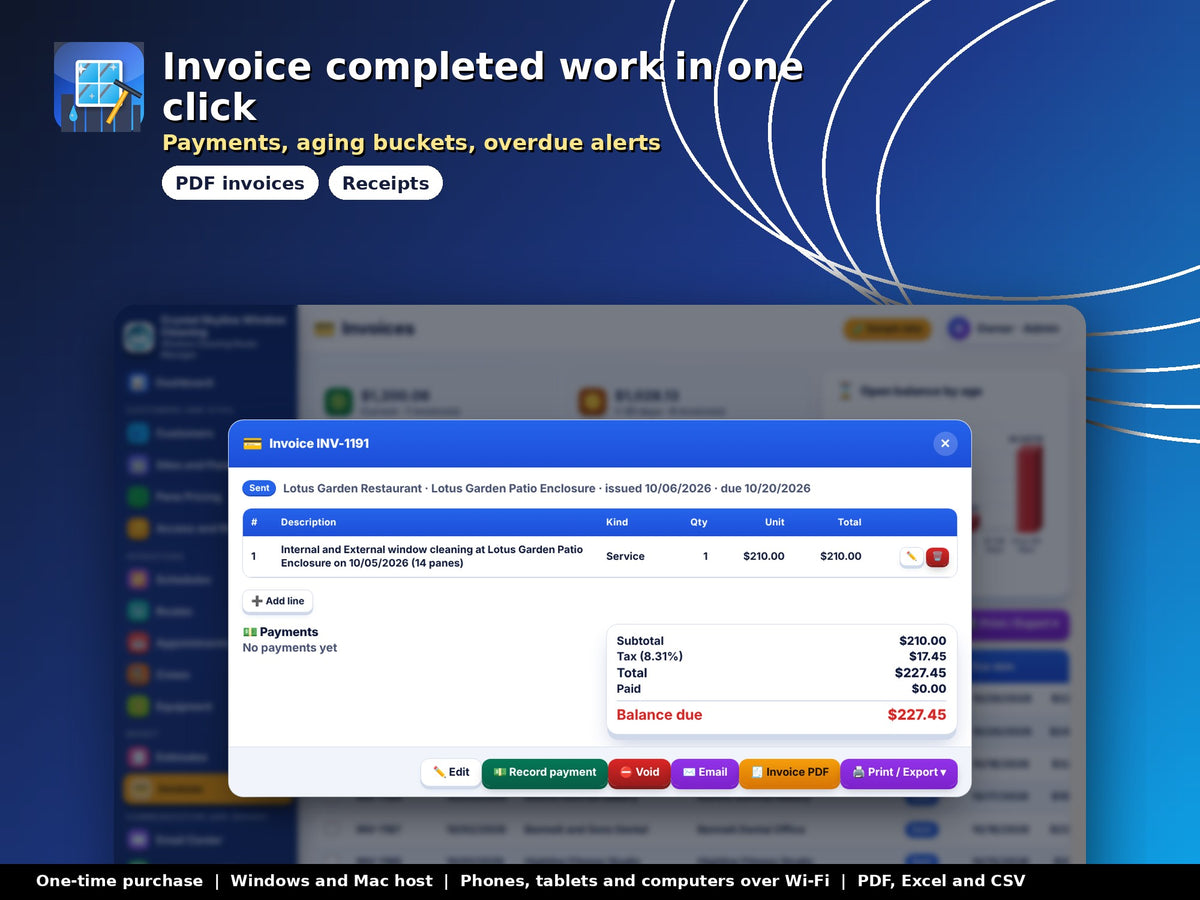Click the Receipts pill tag
Viewport: 1200px width, 900px height.
tap(385, 183)
